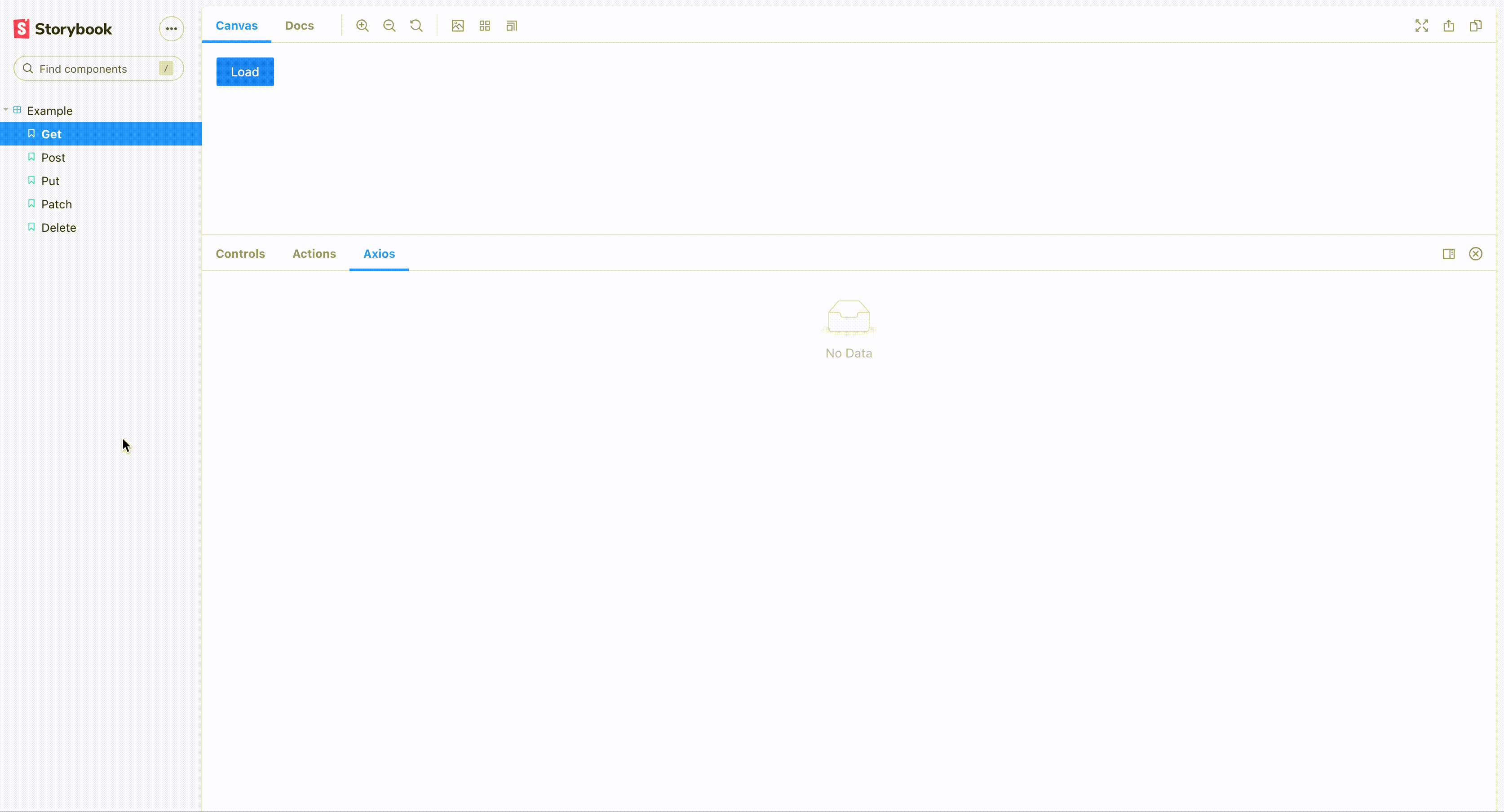Viewport: 1504px width, 812px height.
Task: Hide addons panel with X icon
Action: (1475, 254)
